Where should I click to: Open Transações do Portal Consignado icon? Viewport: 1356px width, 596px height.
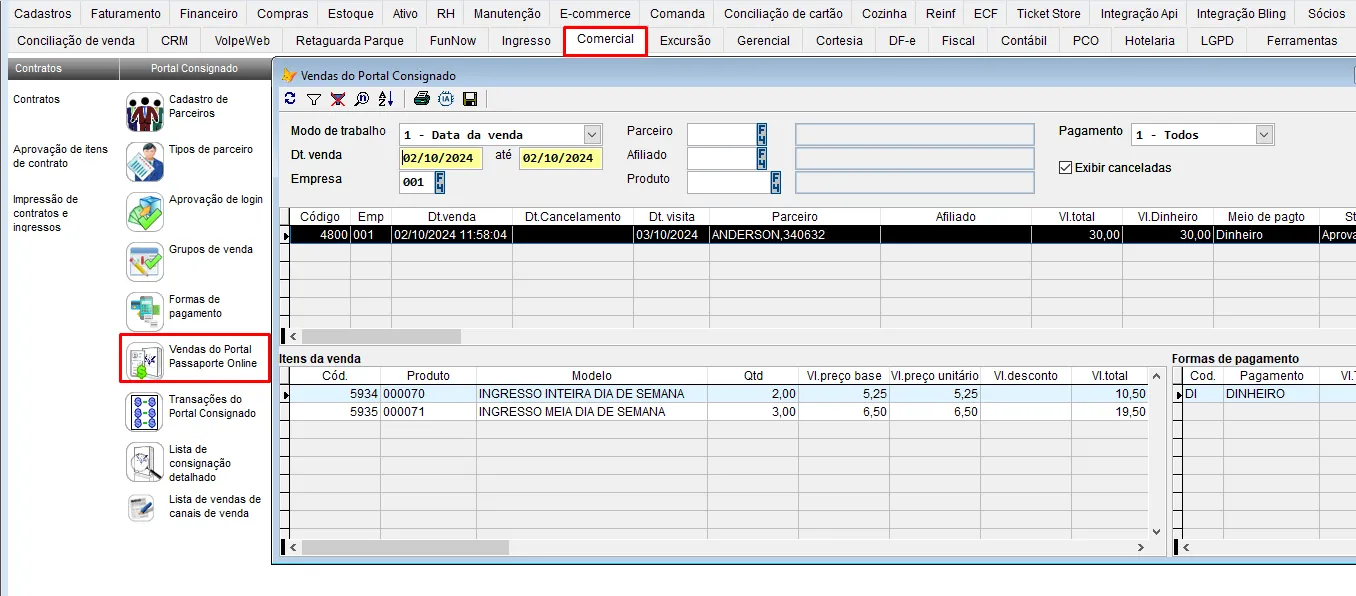pos(145,412)
